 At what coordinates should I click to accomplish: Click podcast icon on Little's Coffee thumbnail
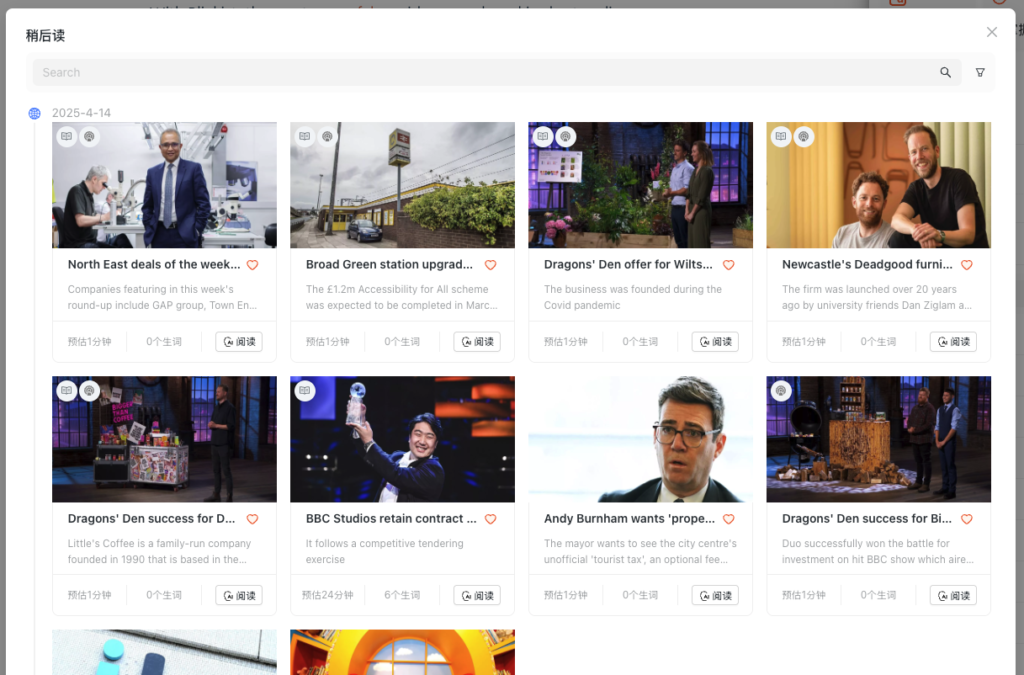coord(89,390)
